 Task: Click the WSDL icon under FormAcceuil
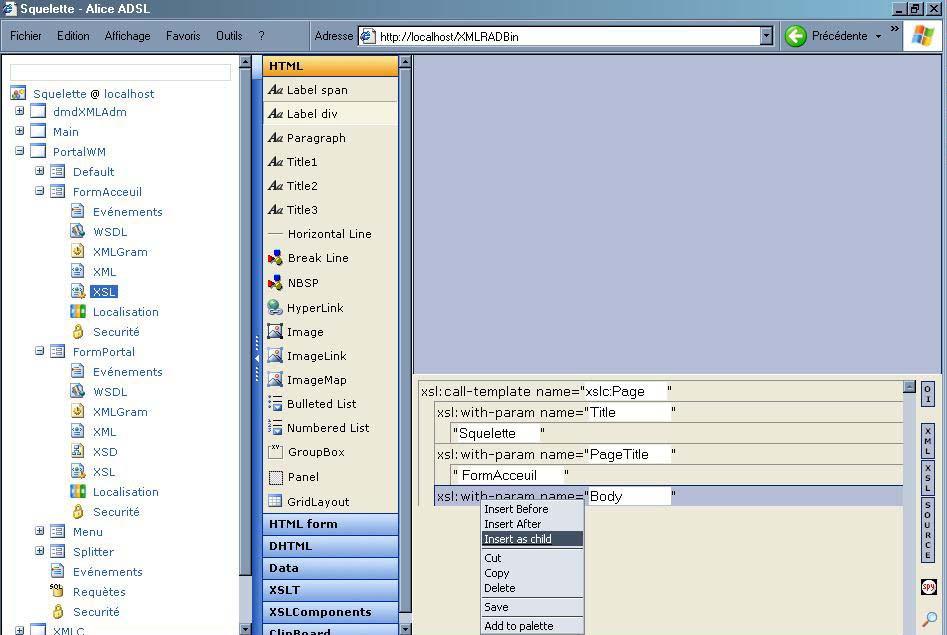[78, 232]
